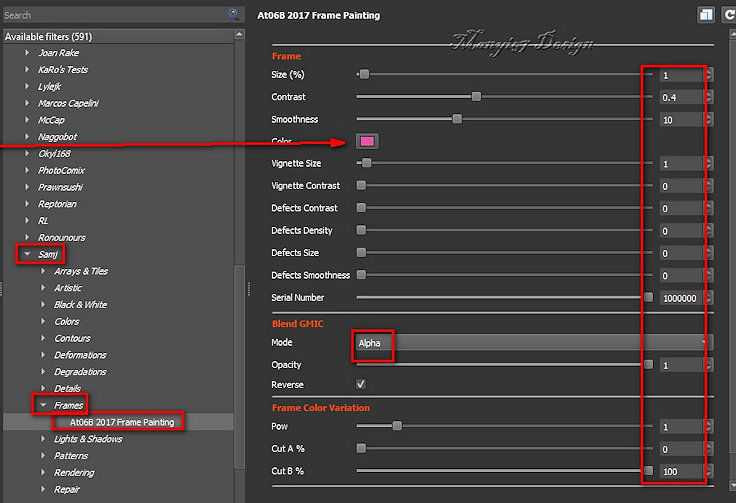Open the Lights & Shadows subfolder

[87, 439]
